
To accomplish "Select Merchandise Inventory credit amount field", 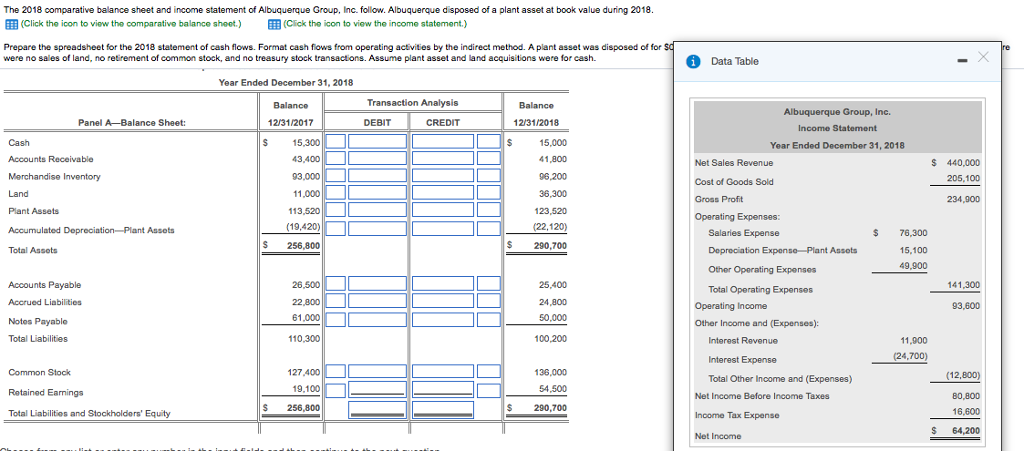I will pyautogui.click(x=443, y=175).
